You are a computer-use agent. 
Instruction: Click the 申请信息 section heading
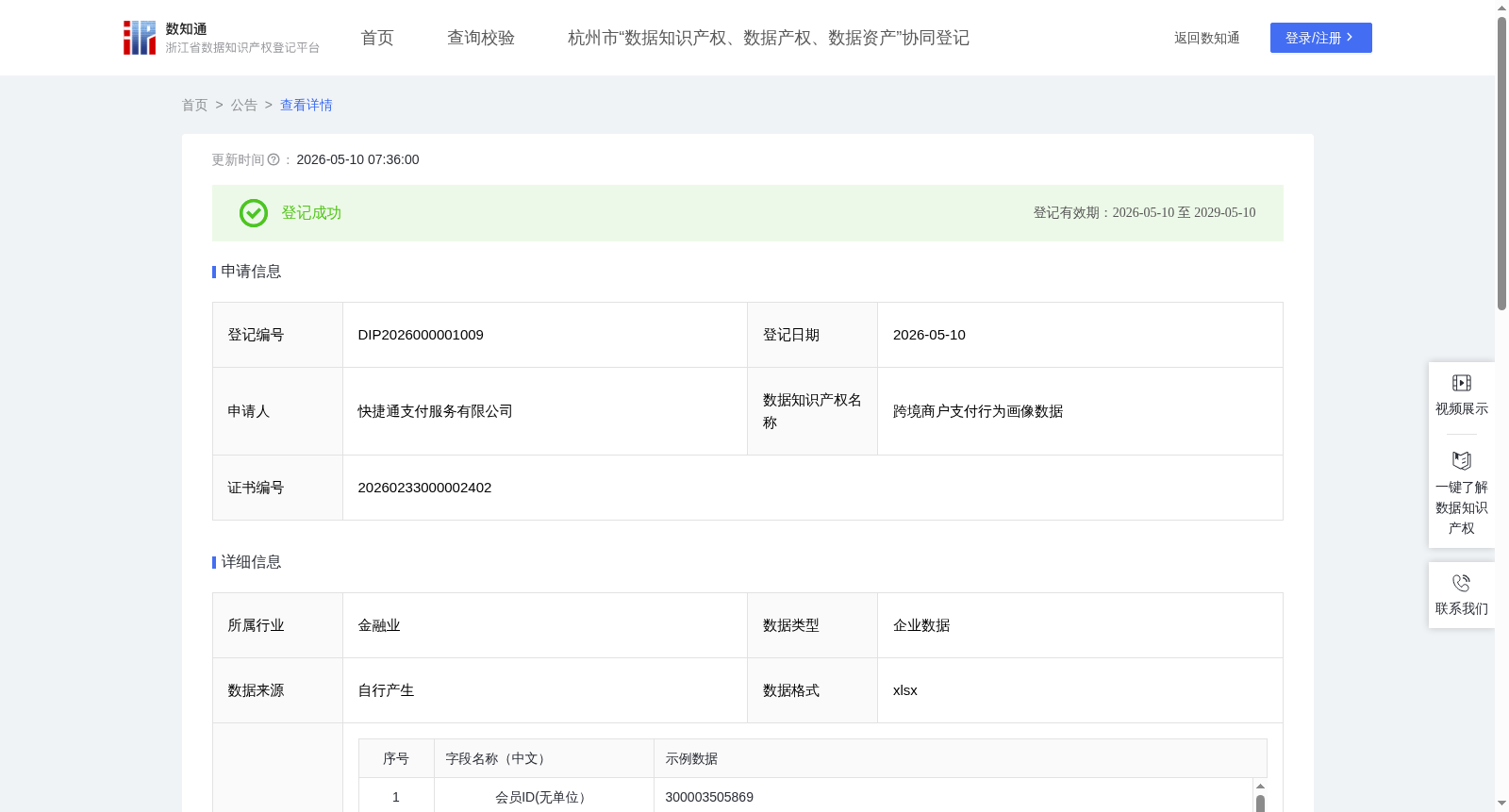coord(251,272)
